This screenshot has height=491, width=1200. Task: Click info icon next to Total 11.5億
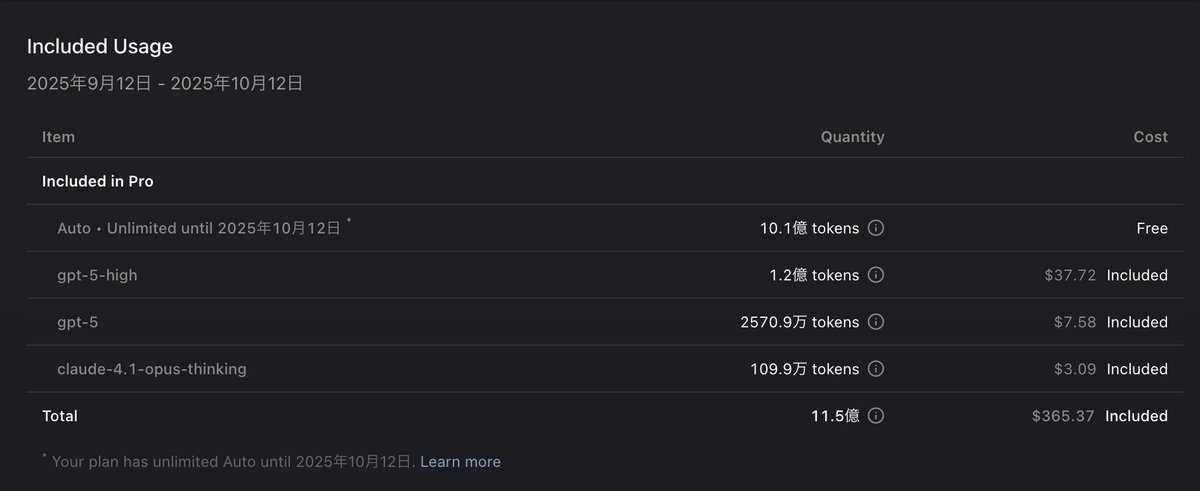[876, 416]
